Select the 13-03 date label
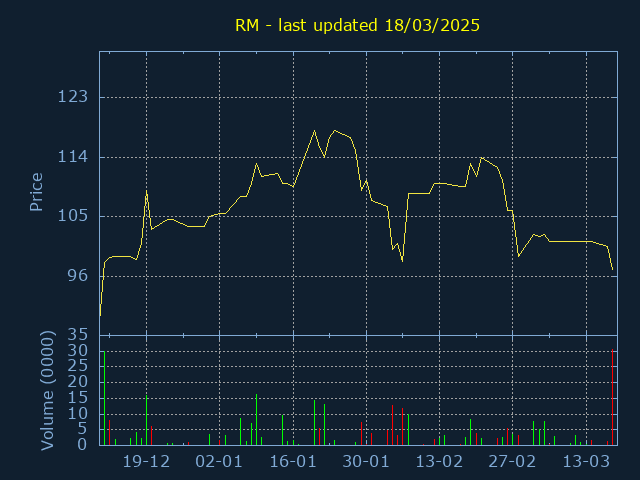Screen dimensions: 640x480 (586, 462)
